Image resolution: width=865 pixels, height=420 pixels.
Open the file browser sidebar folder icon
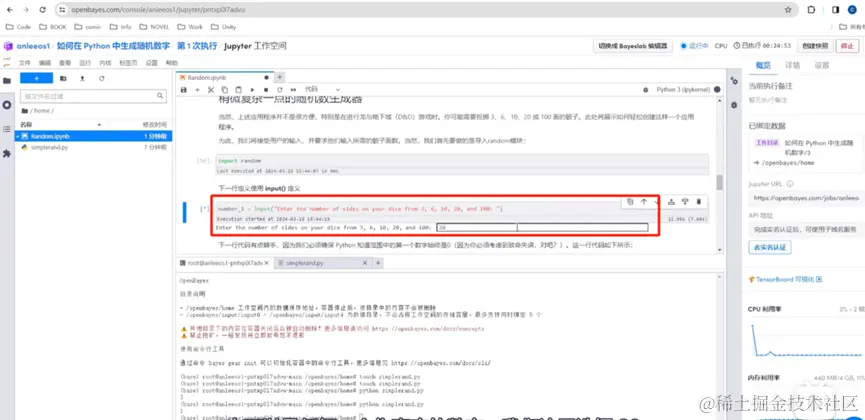tap(7, 81)
